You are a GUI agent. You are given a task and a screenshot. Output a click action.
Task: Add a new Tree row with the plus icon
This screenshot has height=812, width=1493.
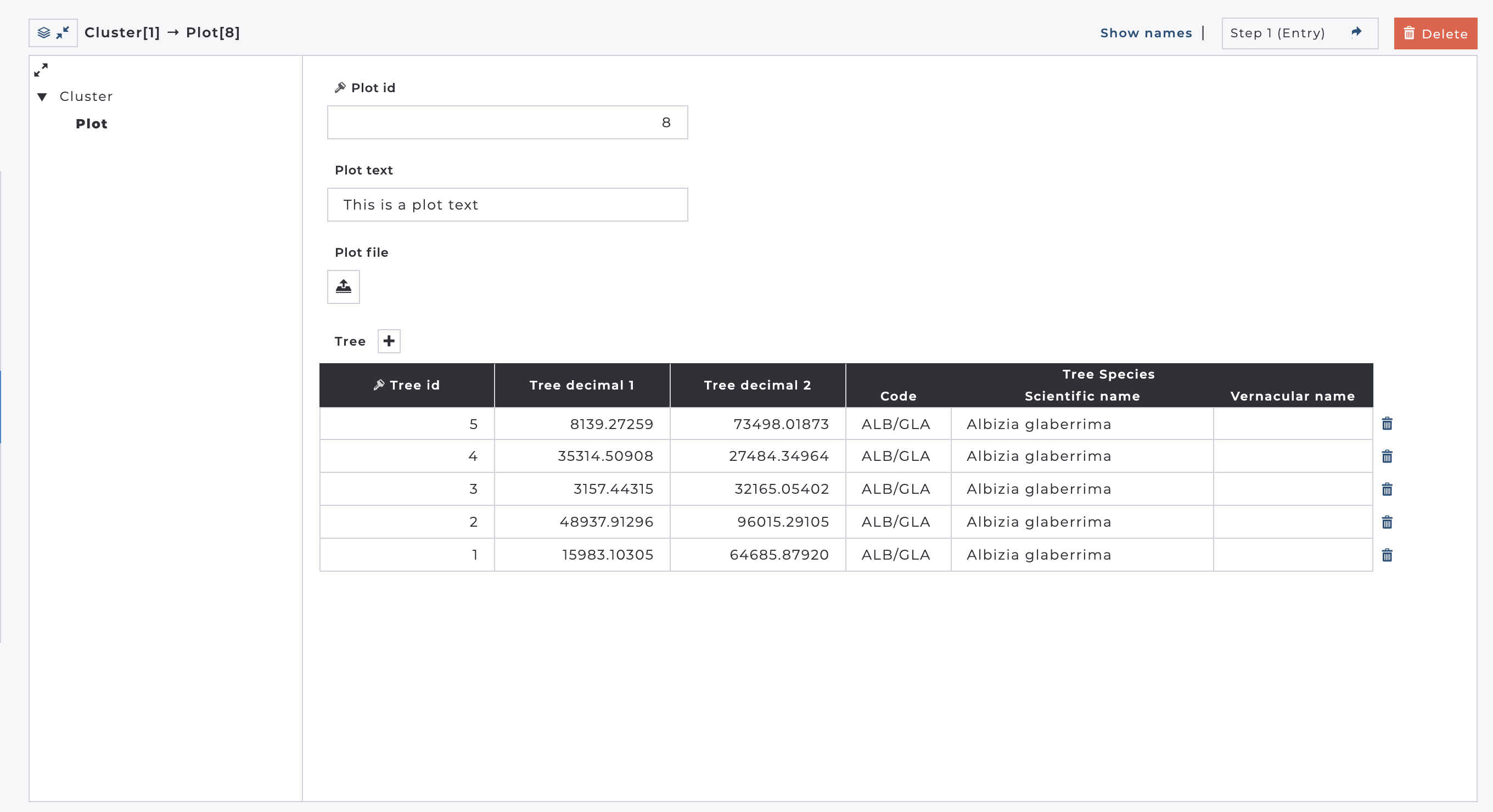click(388, 341)
